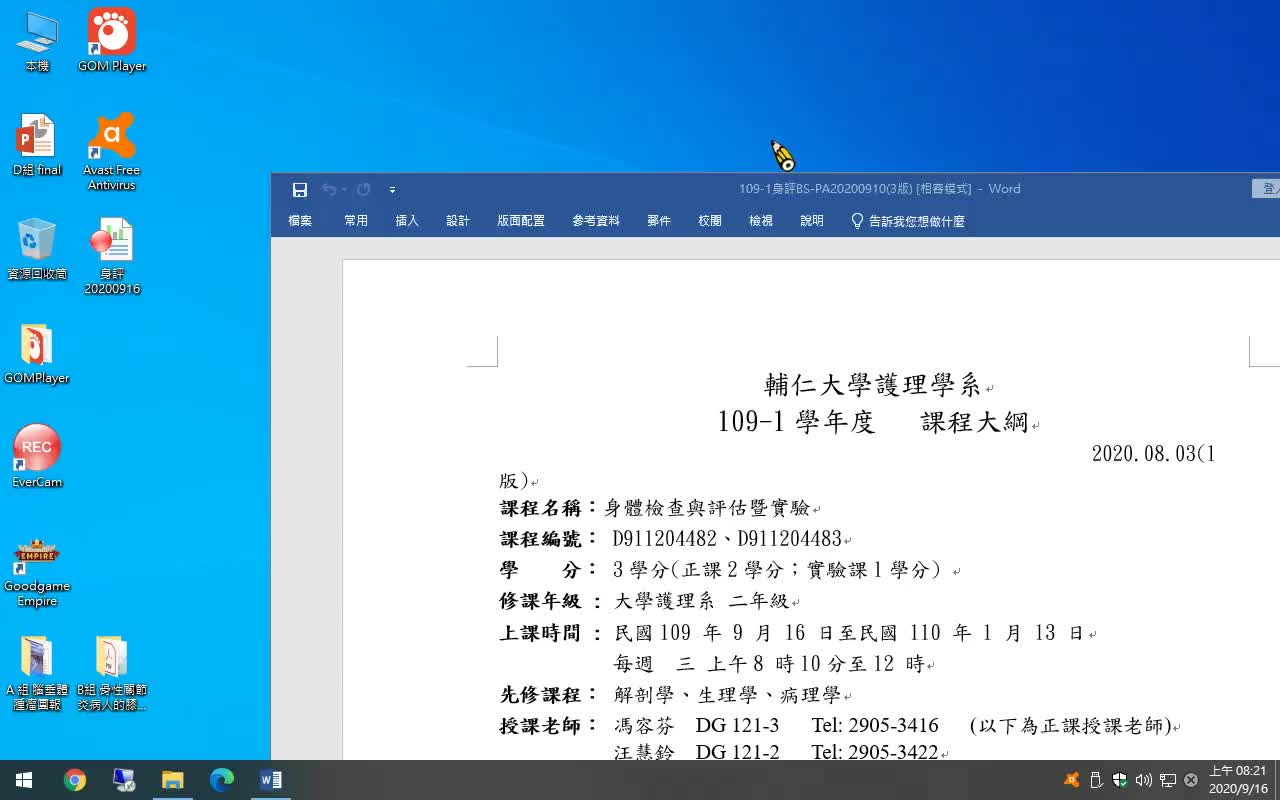This screenshot has width=1280, height=800.
Task: Click the Undo icon in Word
Action: coord(328,189)
